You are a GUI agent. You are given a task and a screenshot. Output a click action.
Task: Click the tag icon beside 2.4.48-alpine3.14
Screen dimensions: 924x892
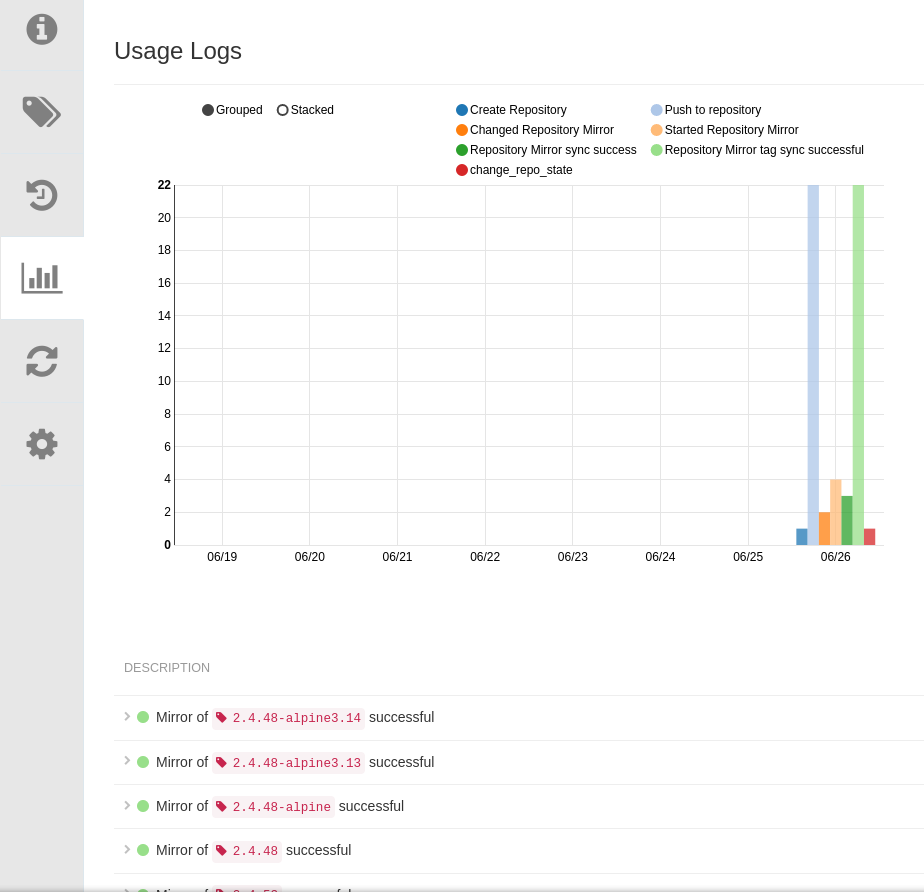click(222, 718)
